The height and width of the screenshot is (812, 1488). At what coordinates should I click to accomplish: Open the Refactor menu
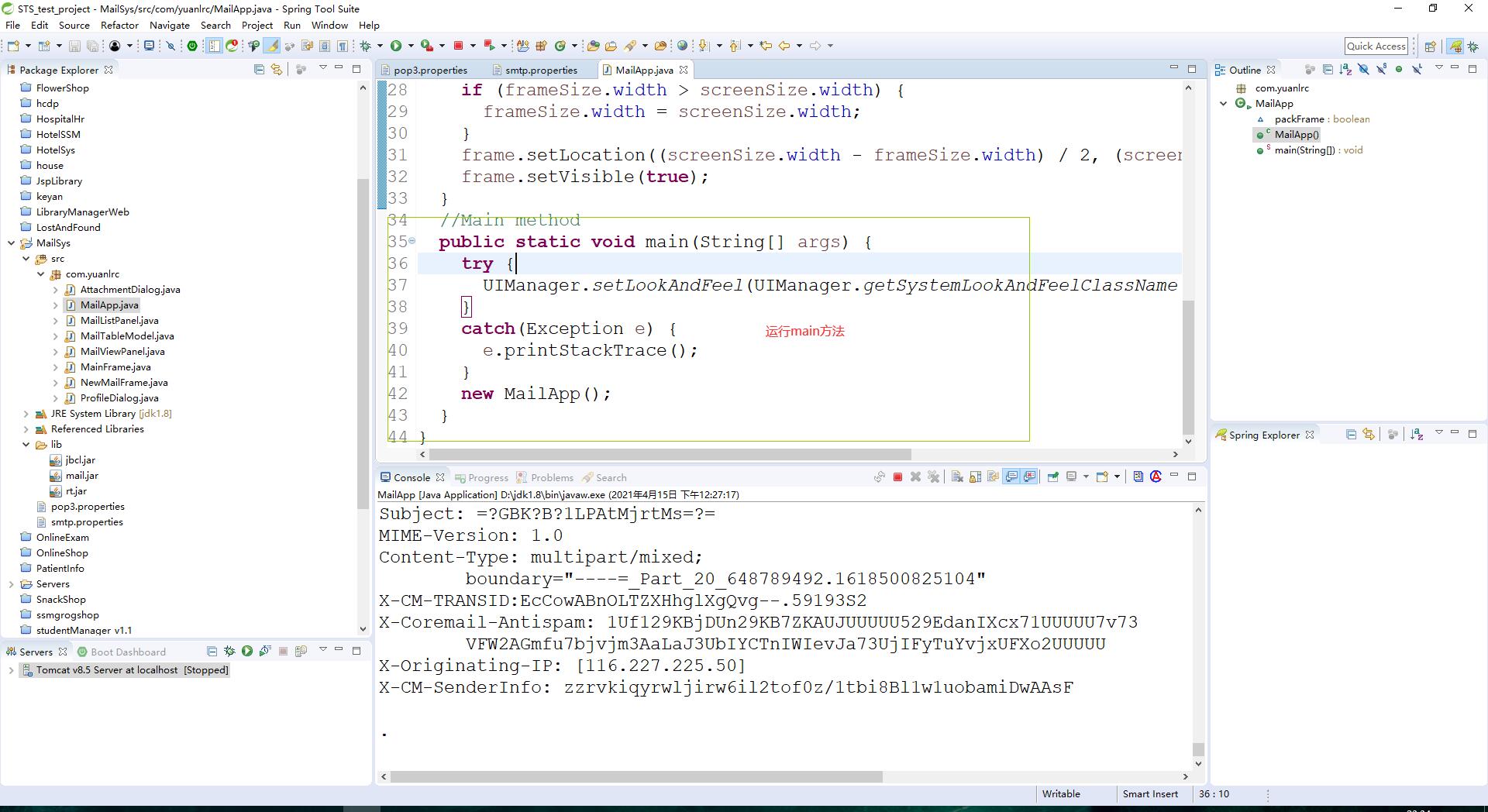point(119,25)
